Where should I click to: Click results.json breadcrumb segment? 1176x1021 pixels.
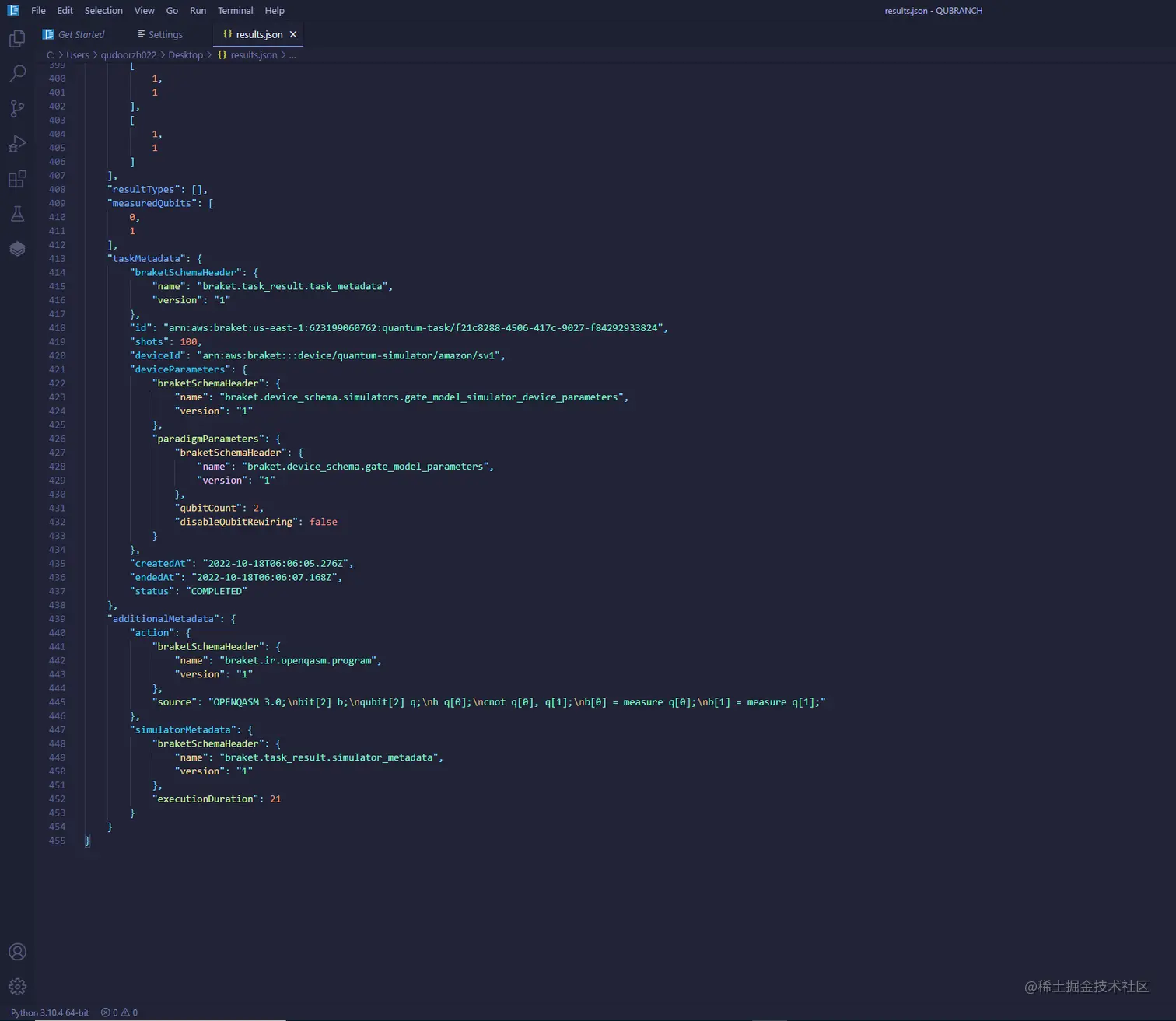247,55
